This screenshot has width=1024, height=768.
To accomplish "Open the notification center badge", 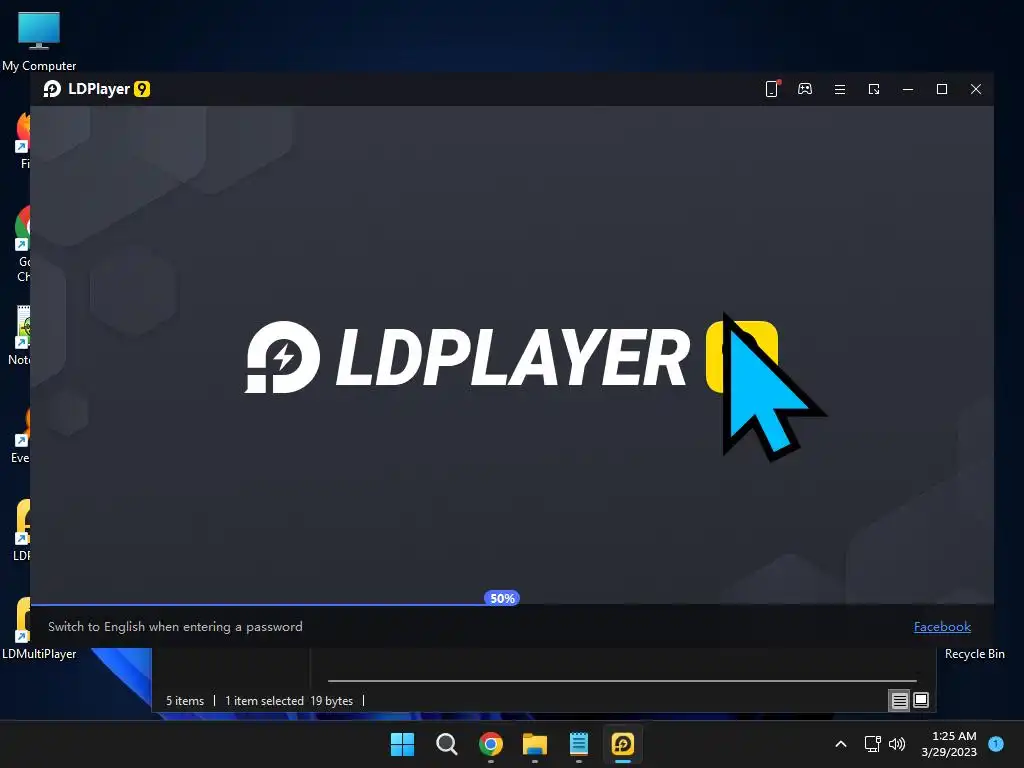I will (996, 743).
